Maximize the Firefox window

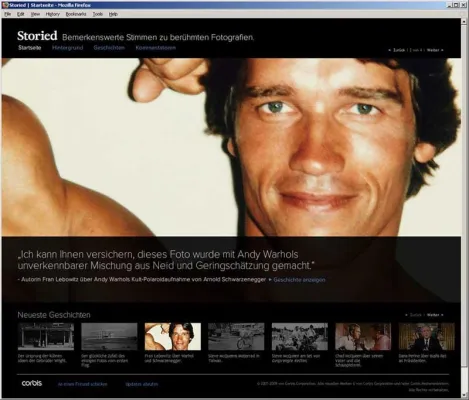pyautogui.click(x=456, y=5)
